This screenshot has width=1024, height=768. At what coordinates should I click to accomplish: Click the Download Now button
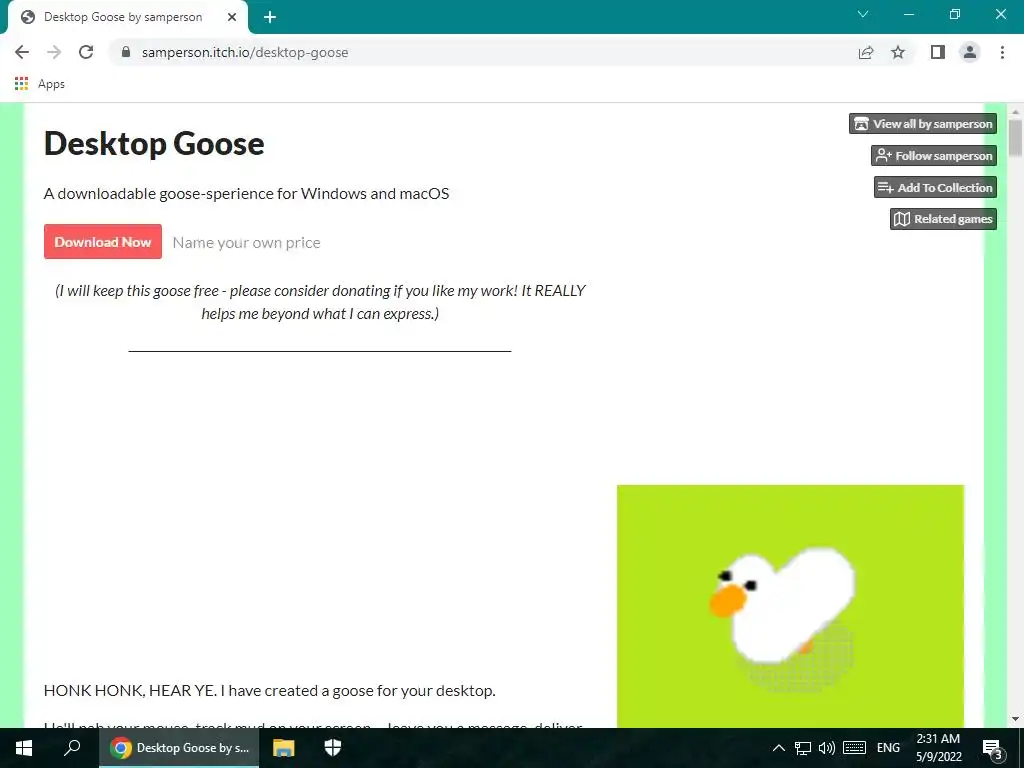[103, 242]
